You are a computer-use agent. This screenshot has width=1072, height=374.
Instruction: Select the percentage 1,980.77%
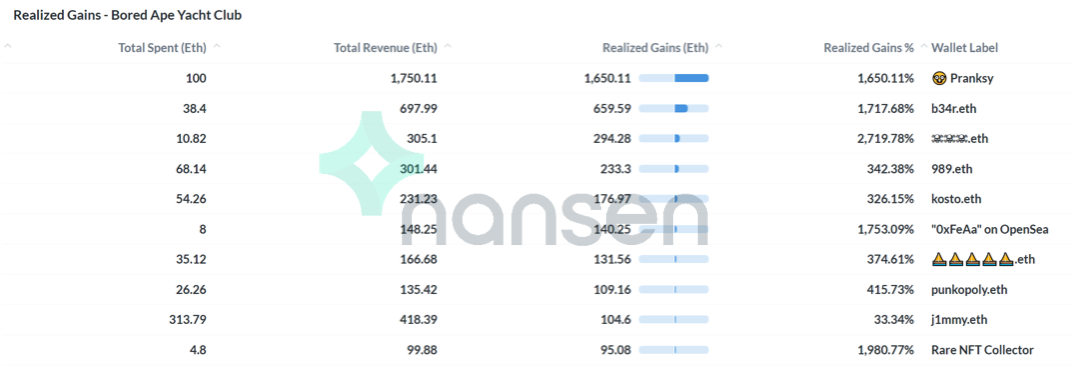885,350
